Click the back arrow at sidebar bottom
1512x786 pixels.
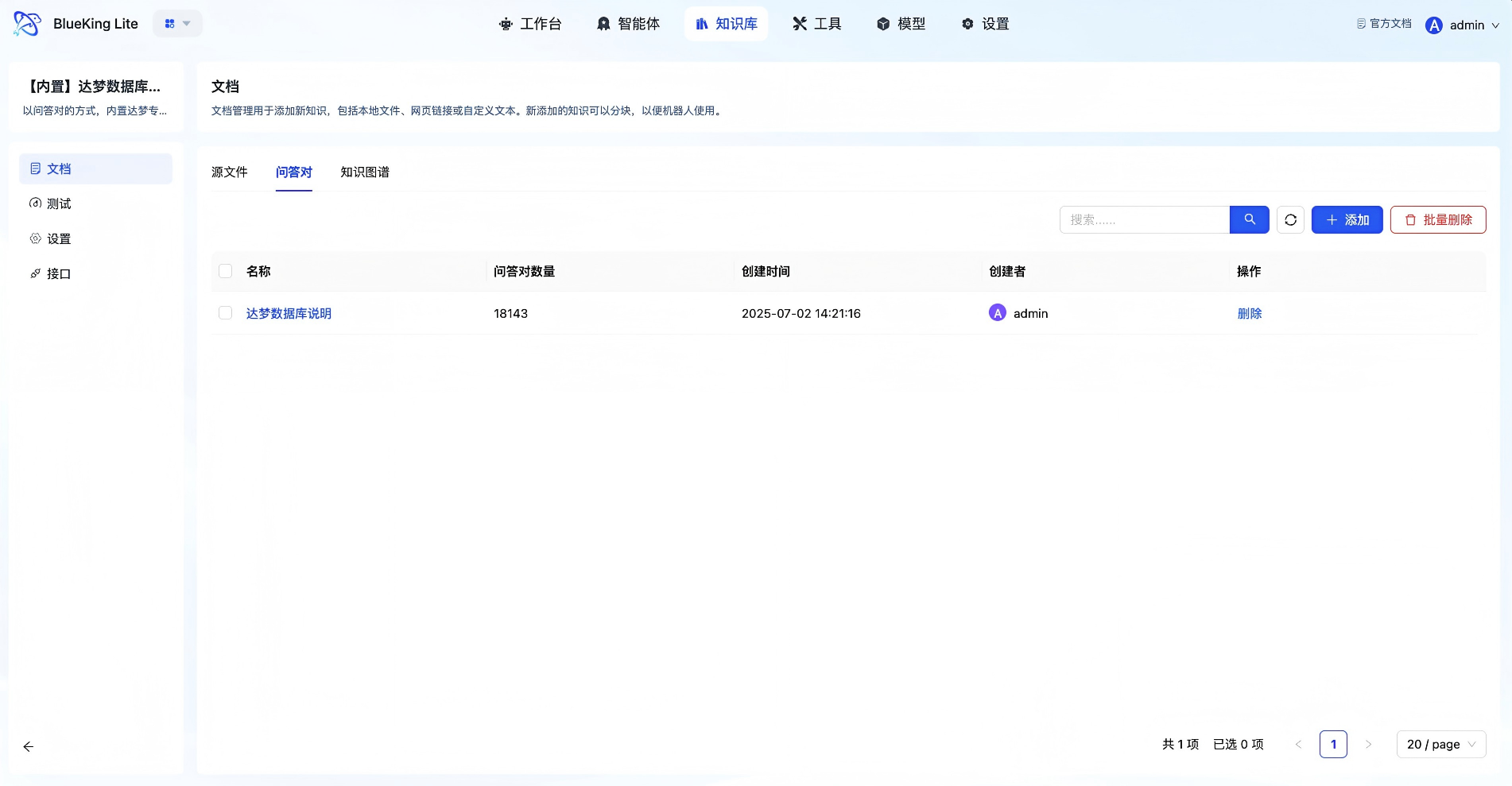pyautogui.click(x=29, y=746)
